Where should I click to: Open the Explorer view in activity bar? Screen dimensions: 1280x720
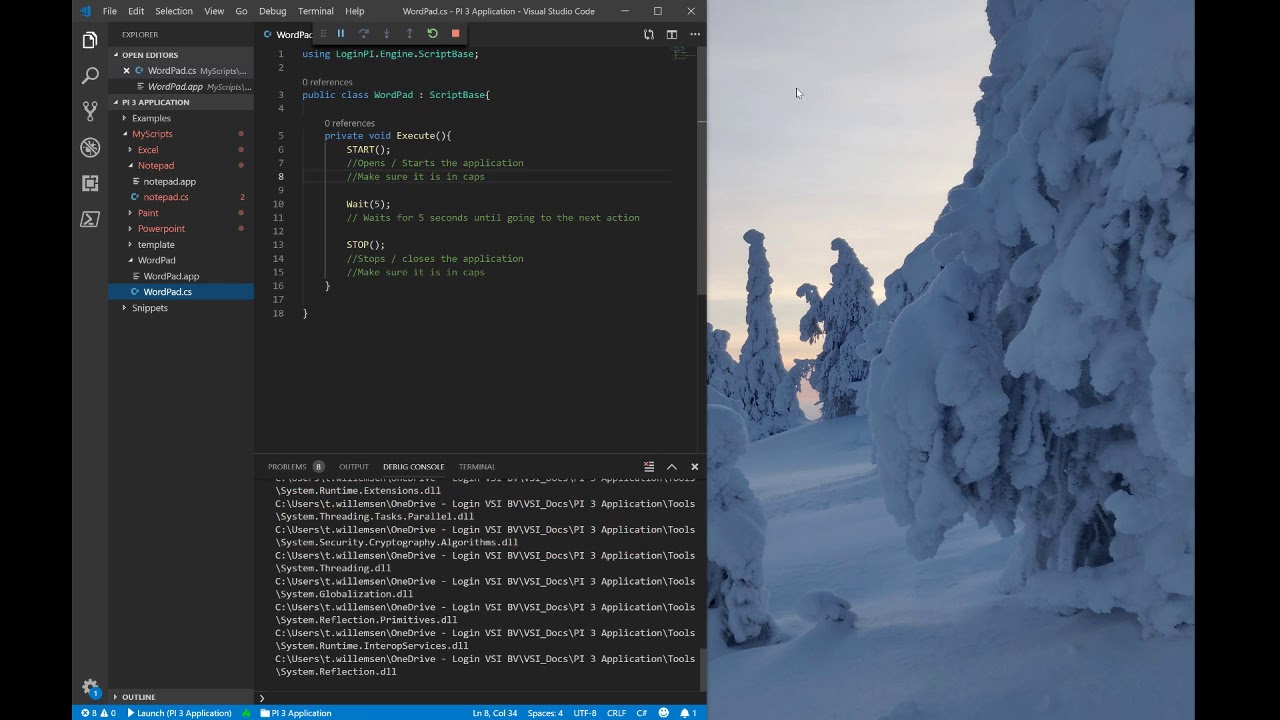pos(90,41)
